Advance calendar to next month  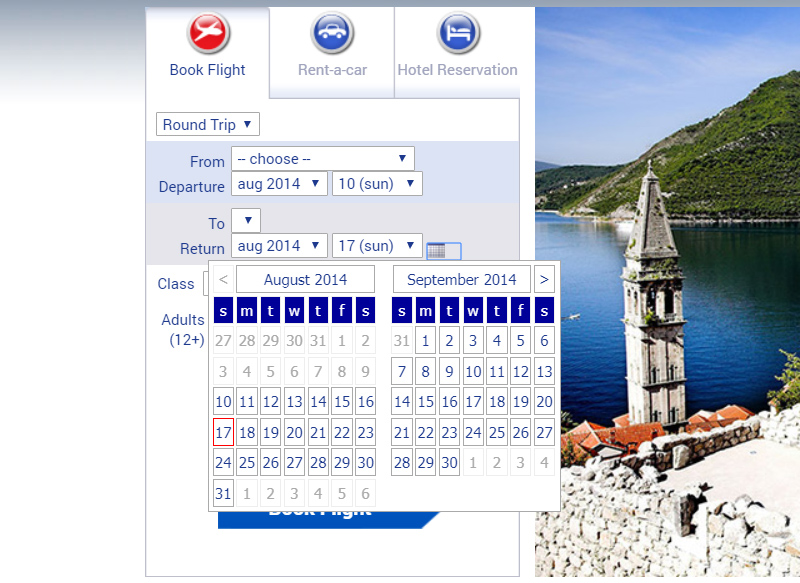coord(544,280)
